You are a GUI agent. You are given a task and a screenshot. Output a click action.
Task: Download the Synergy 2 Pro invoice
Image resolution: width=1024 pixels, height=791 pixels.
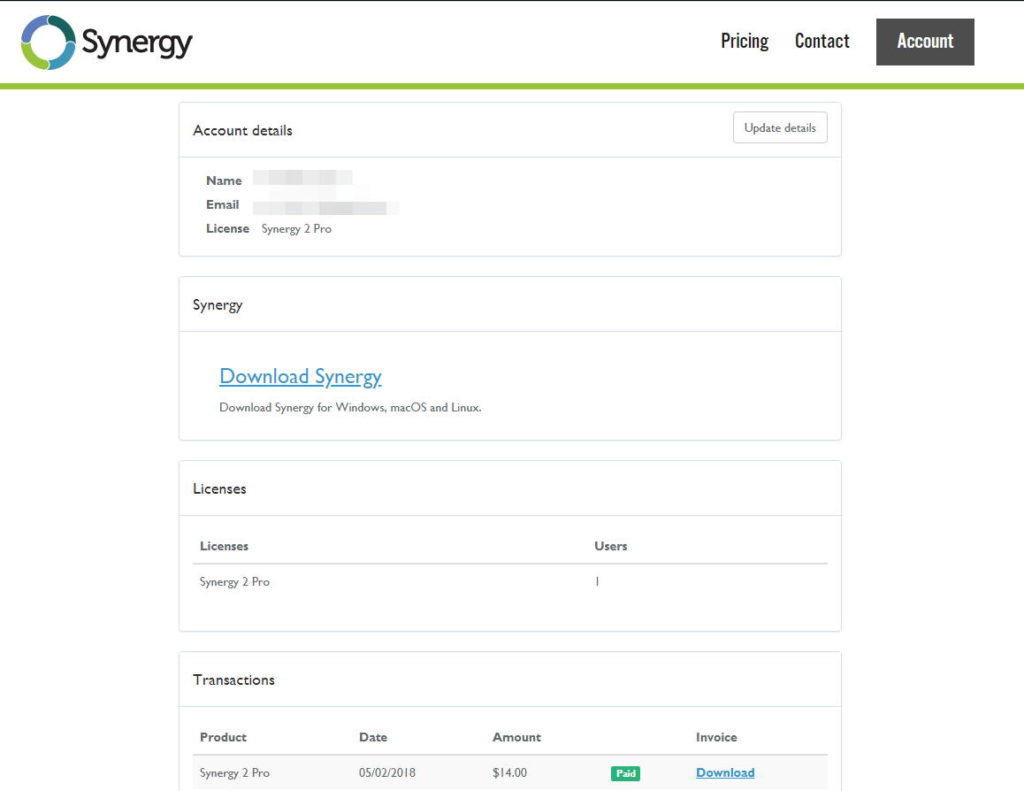[725, 773]
